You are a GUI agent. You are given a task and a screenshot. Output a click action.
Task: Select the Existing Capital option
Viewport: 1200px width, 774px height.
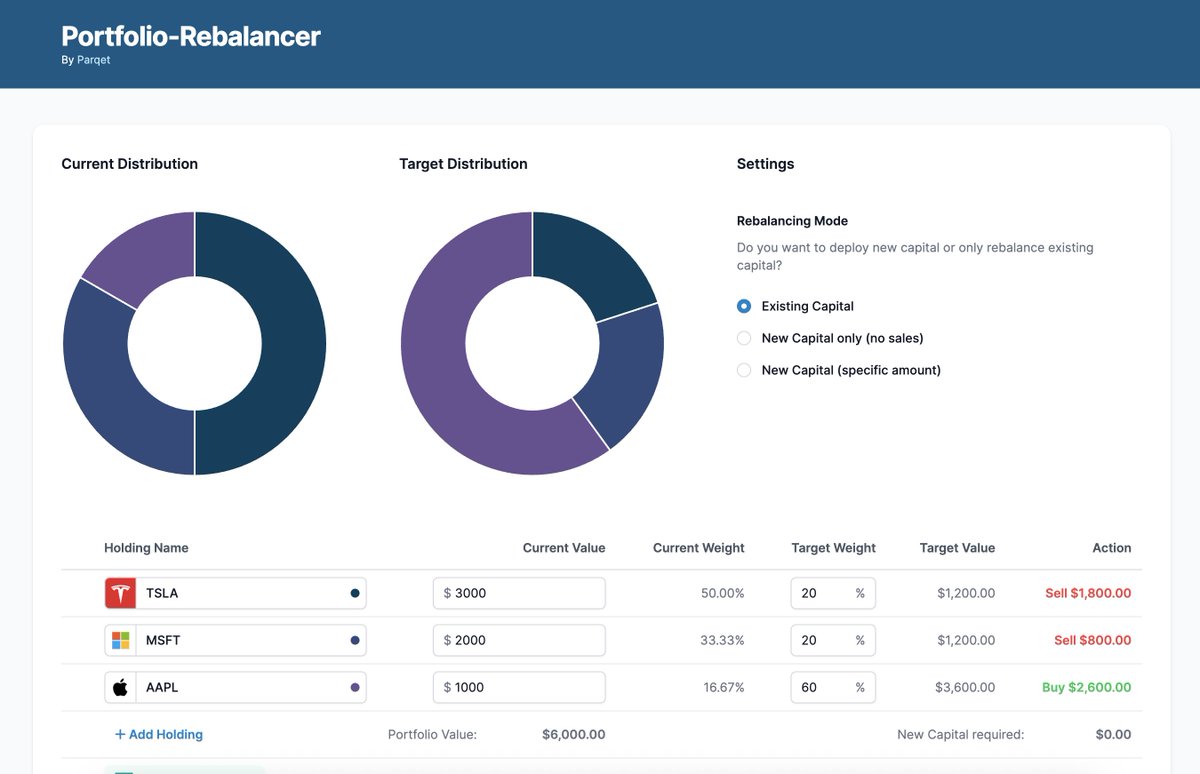coord(744,306)
